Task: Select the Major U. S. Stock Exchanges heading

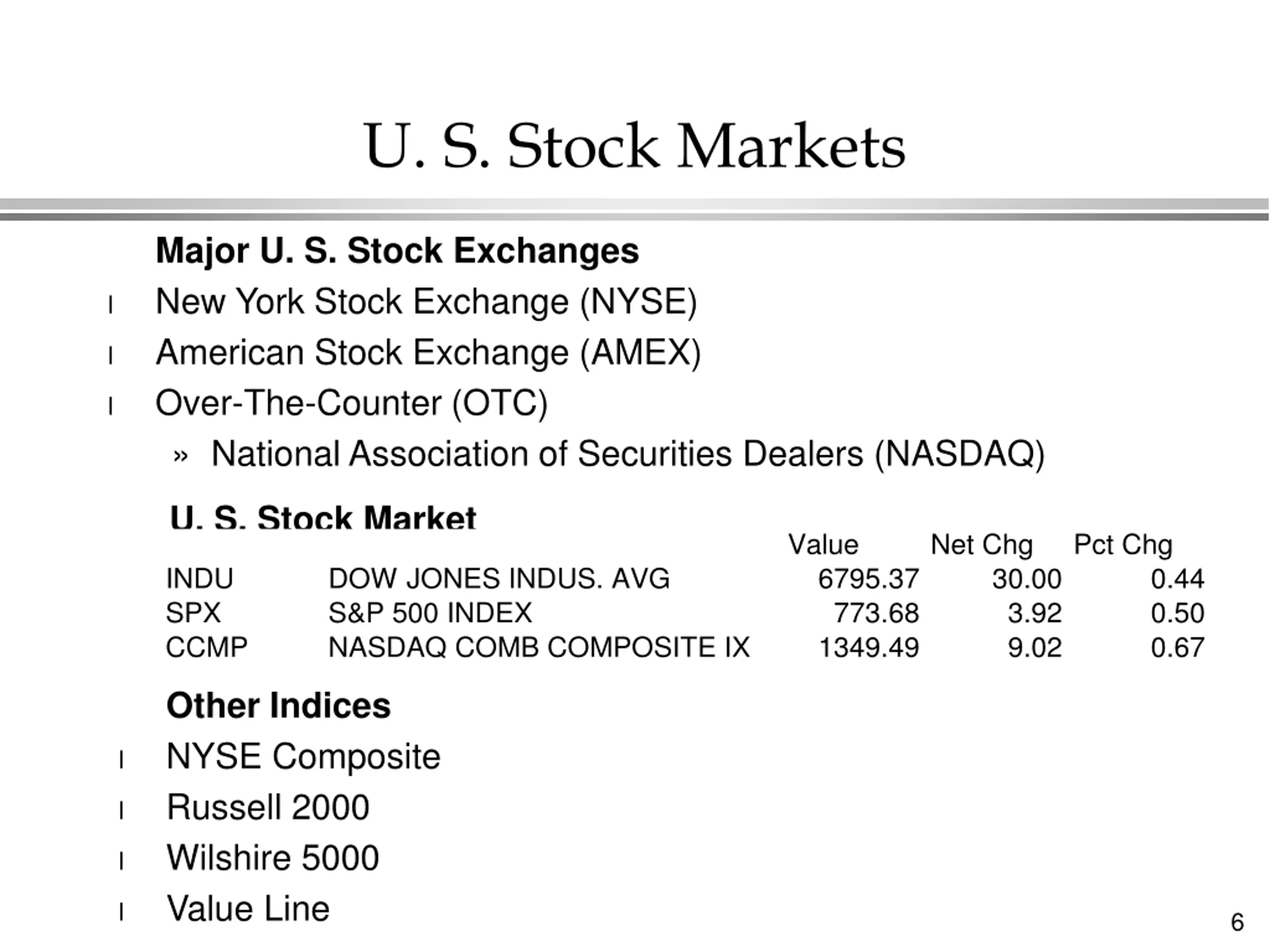Action: coord(397,251)
